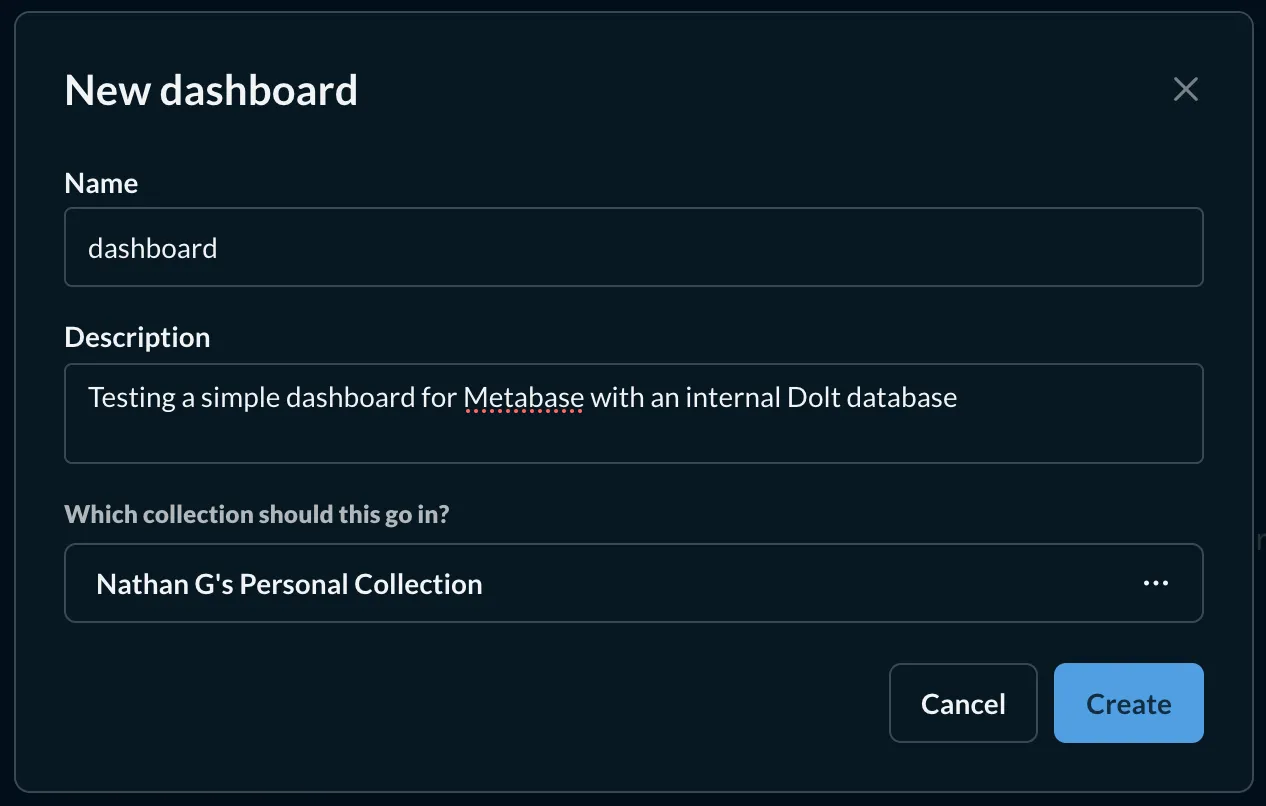Click the New dashboard heading

211,90
